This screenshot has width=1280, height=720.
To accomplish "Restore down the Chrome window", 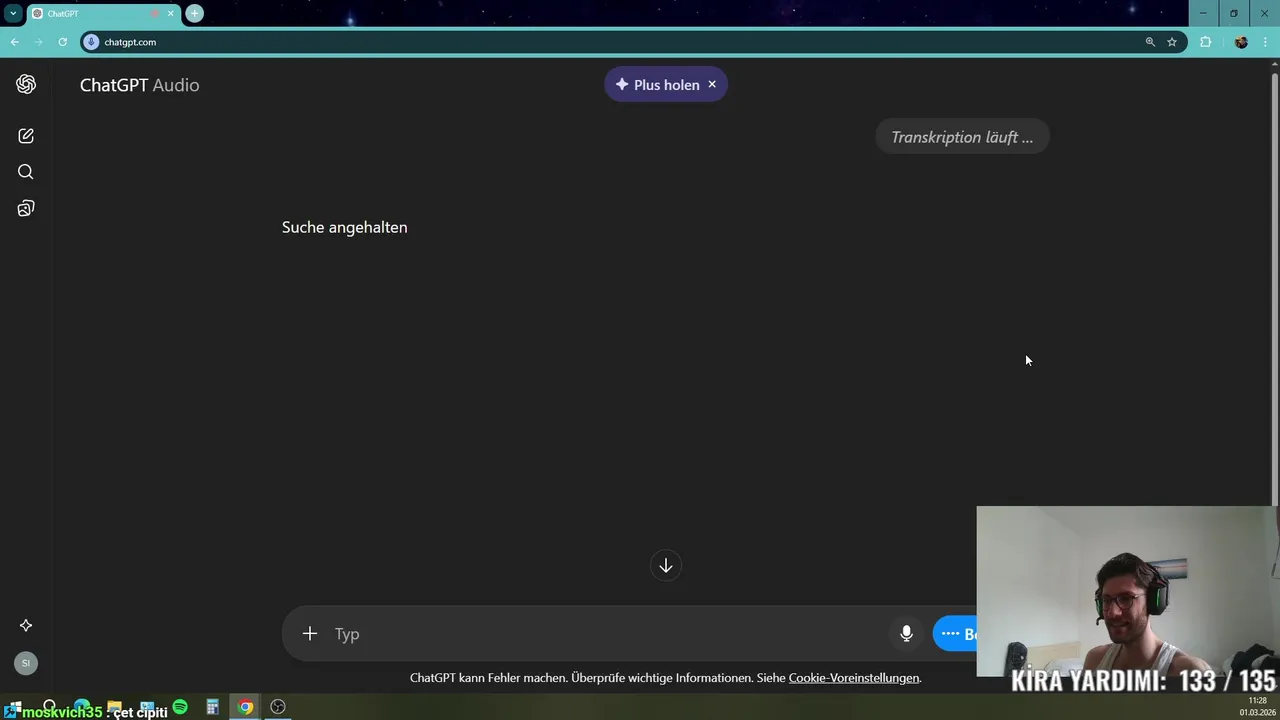I will (x=1233, y=13).
